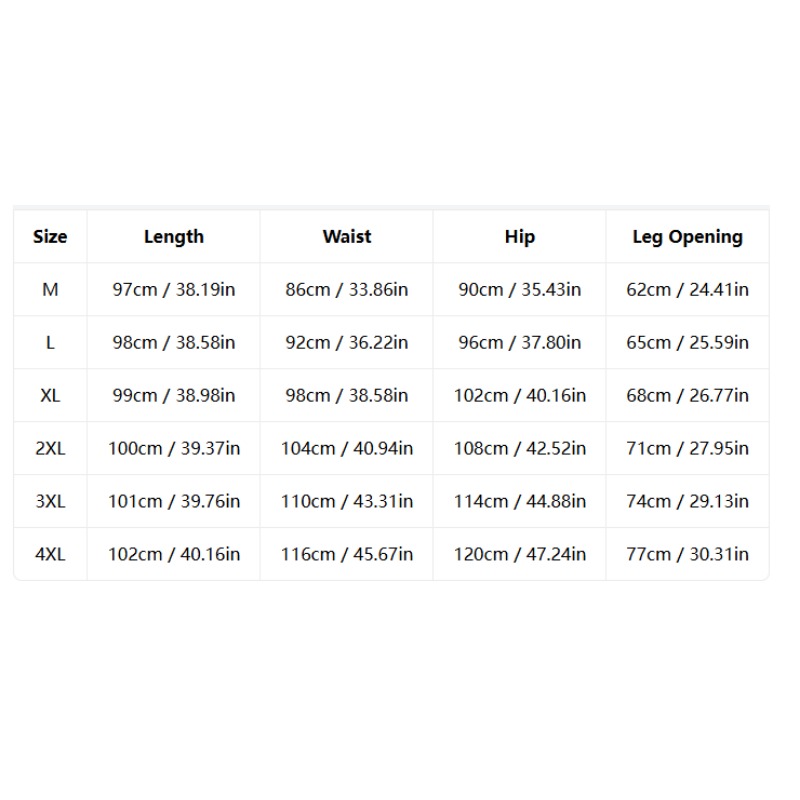Select the 71cm / 27.95in leg opening cell
Image resolution: width=800 pixels, height=800 pixels.
point(687,448)
